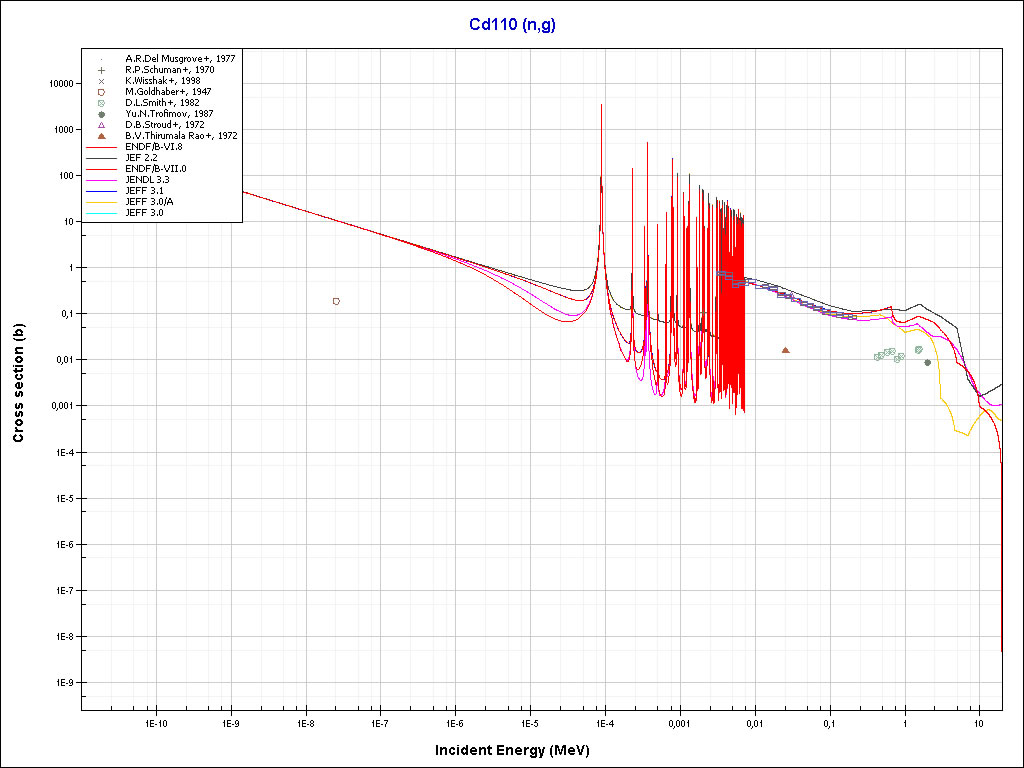Click the Goldhaber data point near 1E-8 MeV
This screenshot has width=1024, height=768.
tap(336, 301)
